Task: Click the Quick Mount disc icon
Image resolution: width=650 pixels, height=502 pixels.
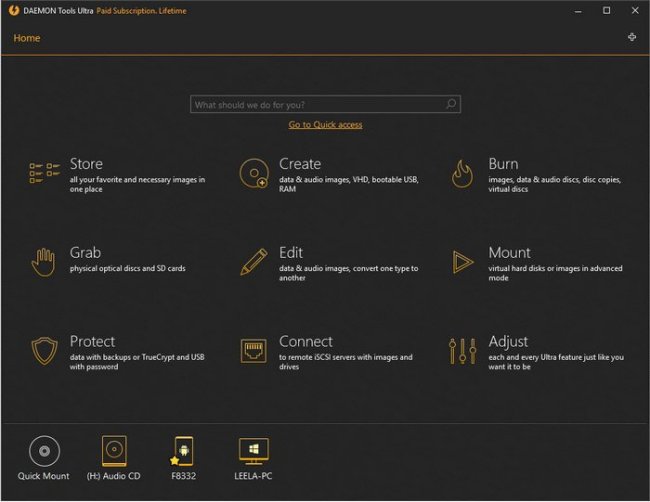Action: click(x=44, y=451)
